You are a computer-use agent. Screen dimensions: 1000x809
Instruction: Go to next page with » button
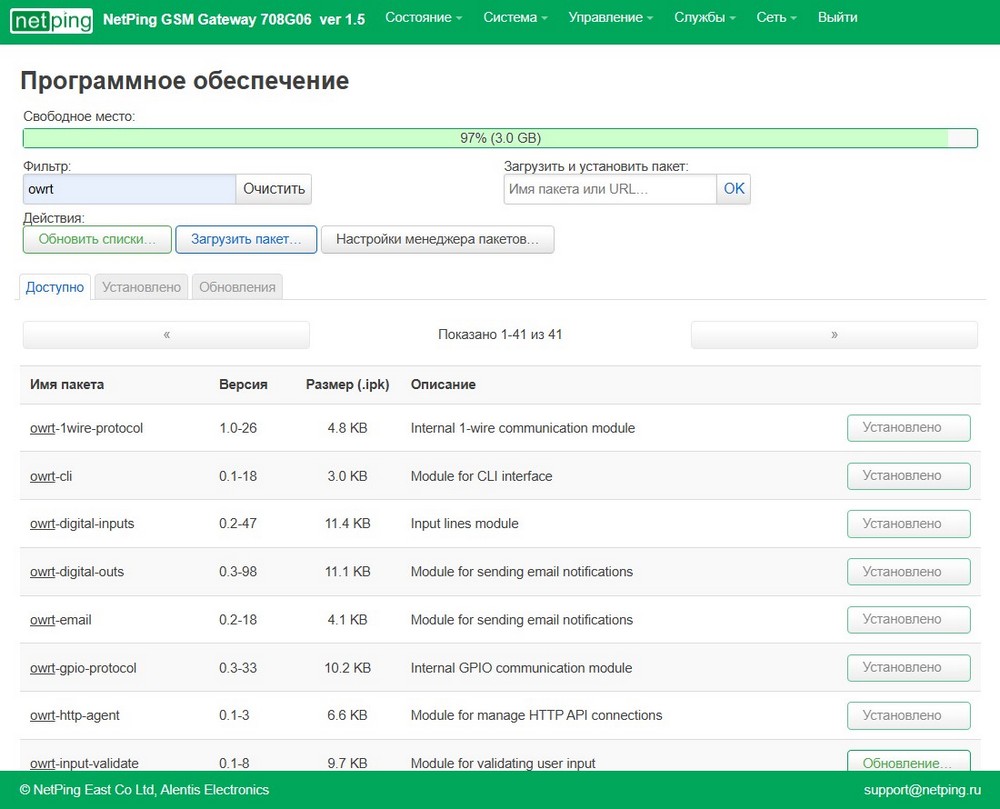[834, 335]
